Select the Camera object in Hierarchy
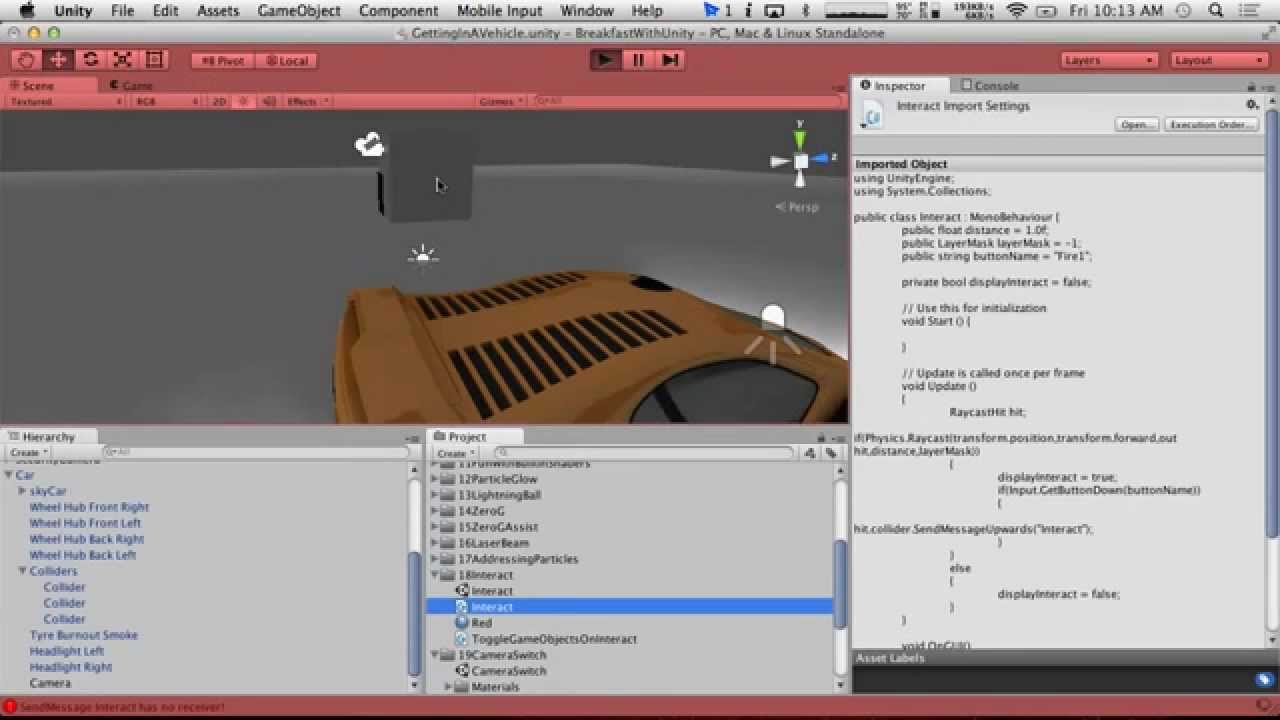 [x=50, y=683]
